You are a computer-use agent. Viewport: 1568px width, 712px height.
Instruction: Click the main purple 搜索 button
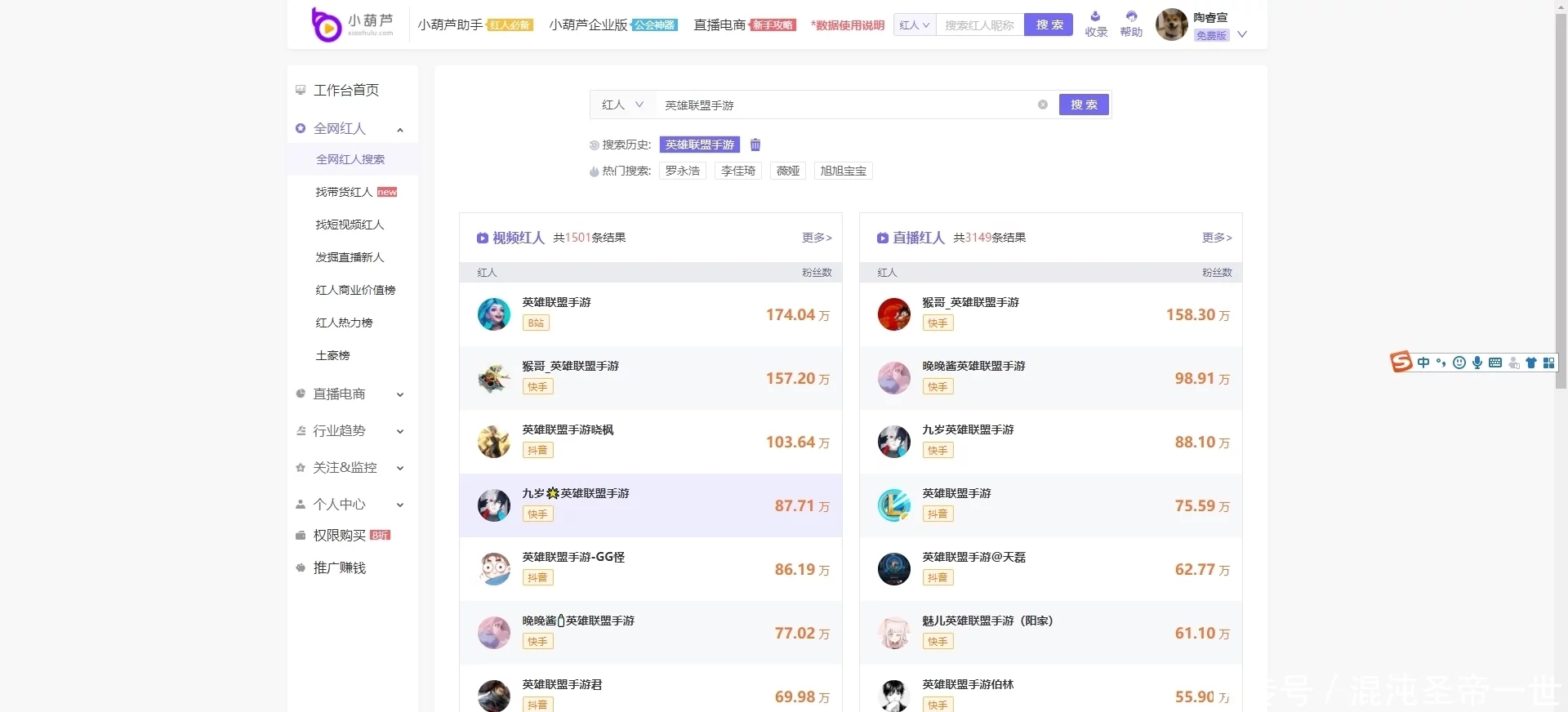[x=1084, y=105]
